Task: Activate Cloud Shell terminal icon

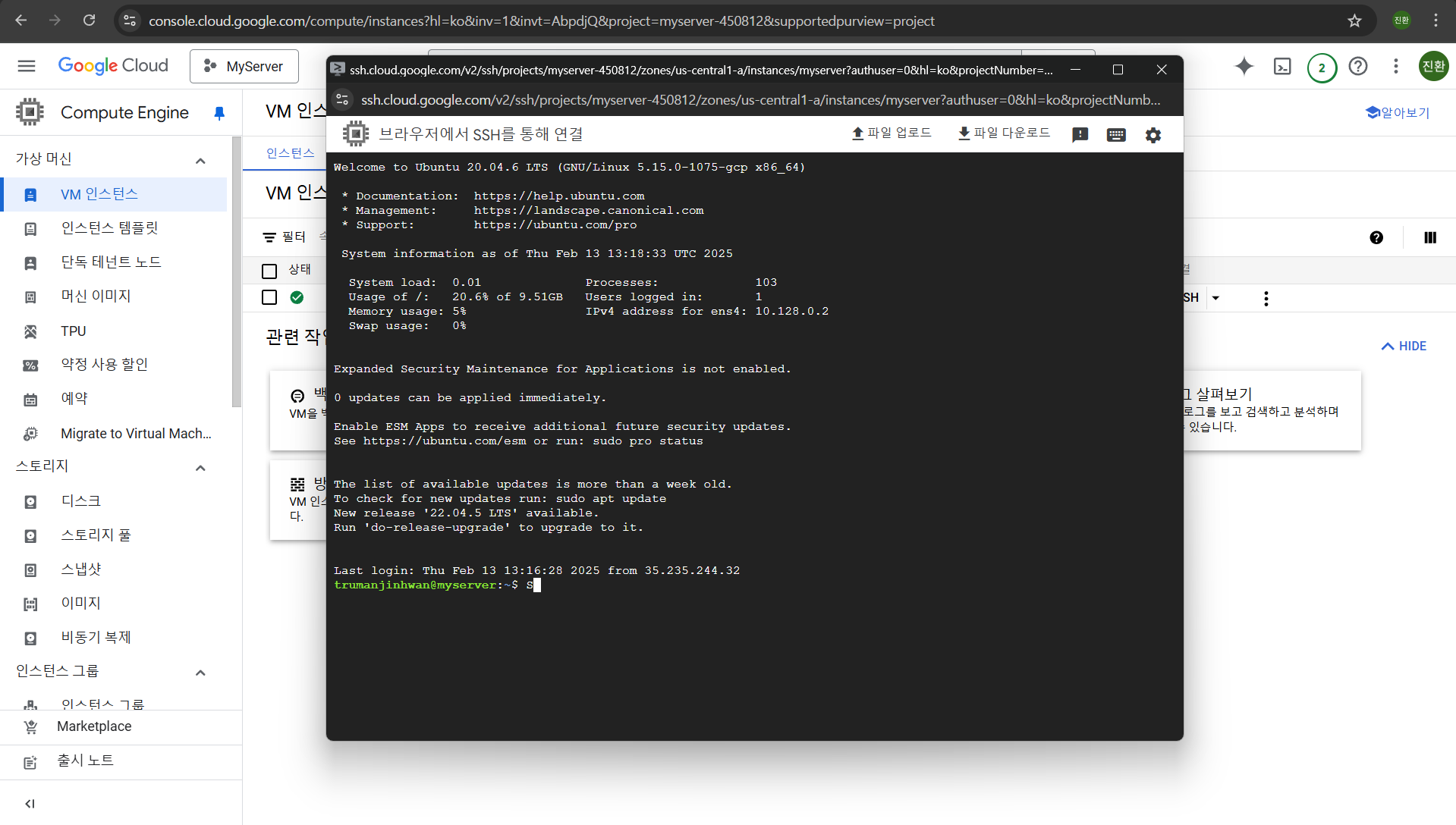Action: point(1282,67)
